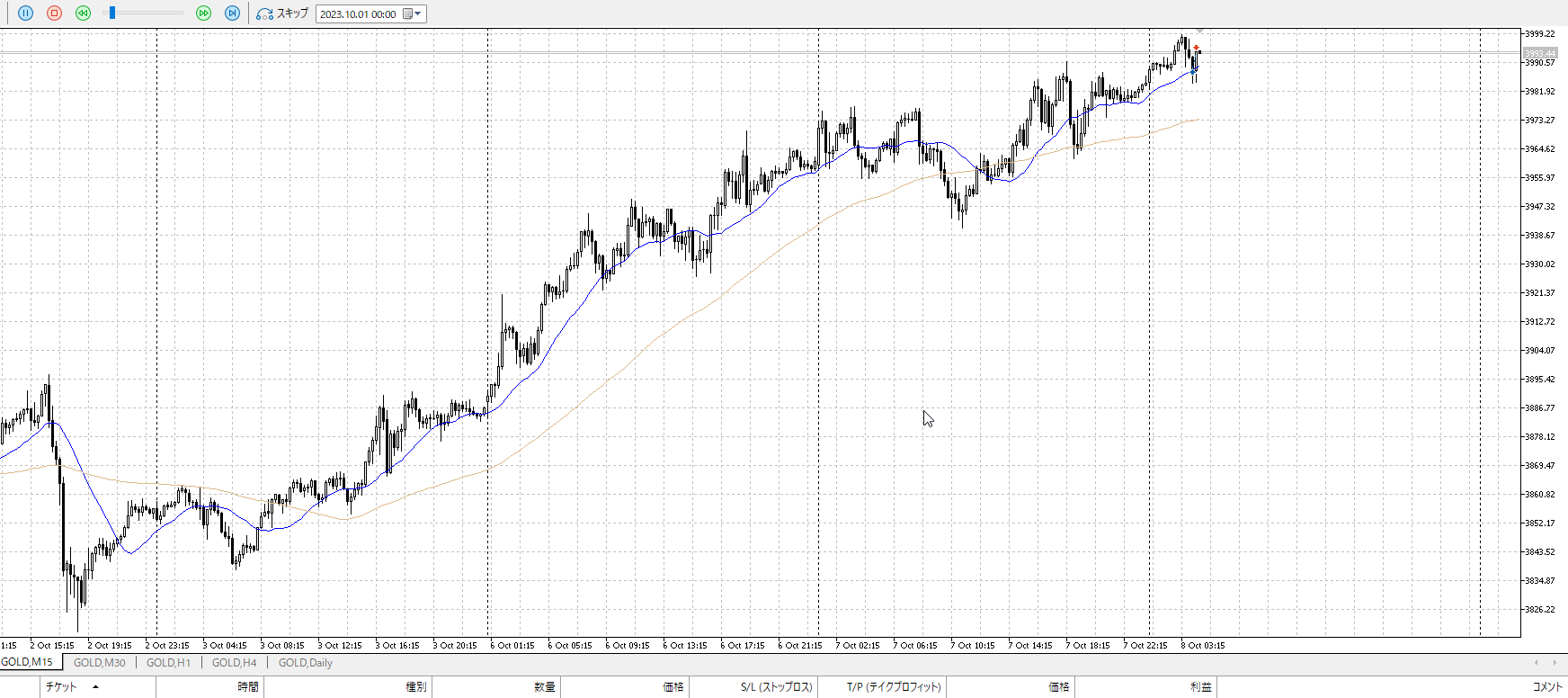Click the スキップ skip button
This screenshot has height=698, width=1568.
point(282,13)
